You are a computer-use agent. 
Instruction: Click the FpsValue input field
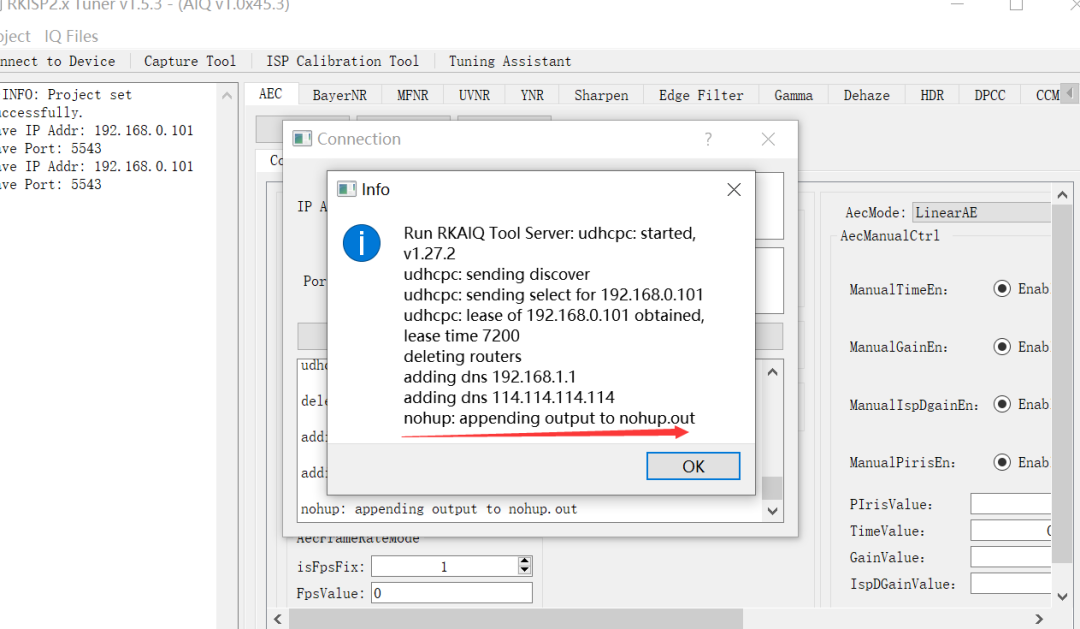point(451,593)
